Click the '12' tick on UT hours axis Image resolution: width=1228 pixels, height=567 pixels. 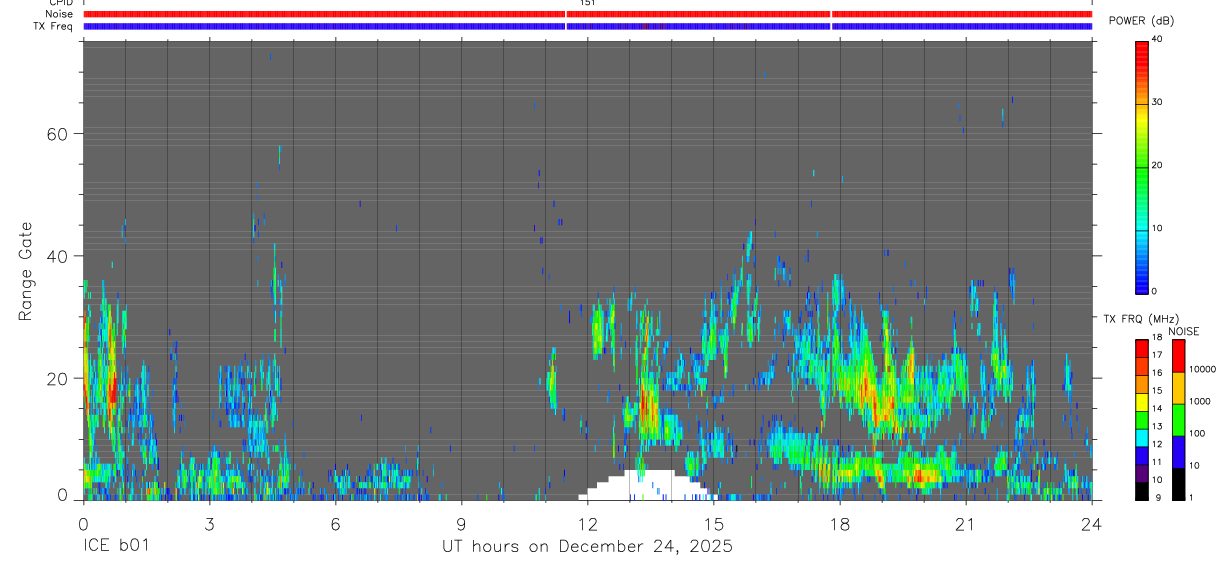(588, 523)
